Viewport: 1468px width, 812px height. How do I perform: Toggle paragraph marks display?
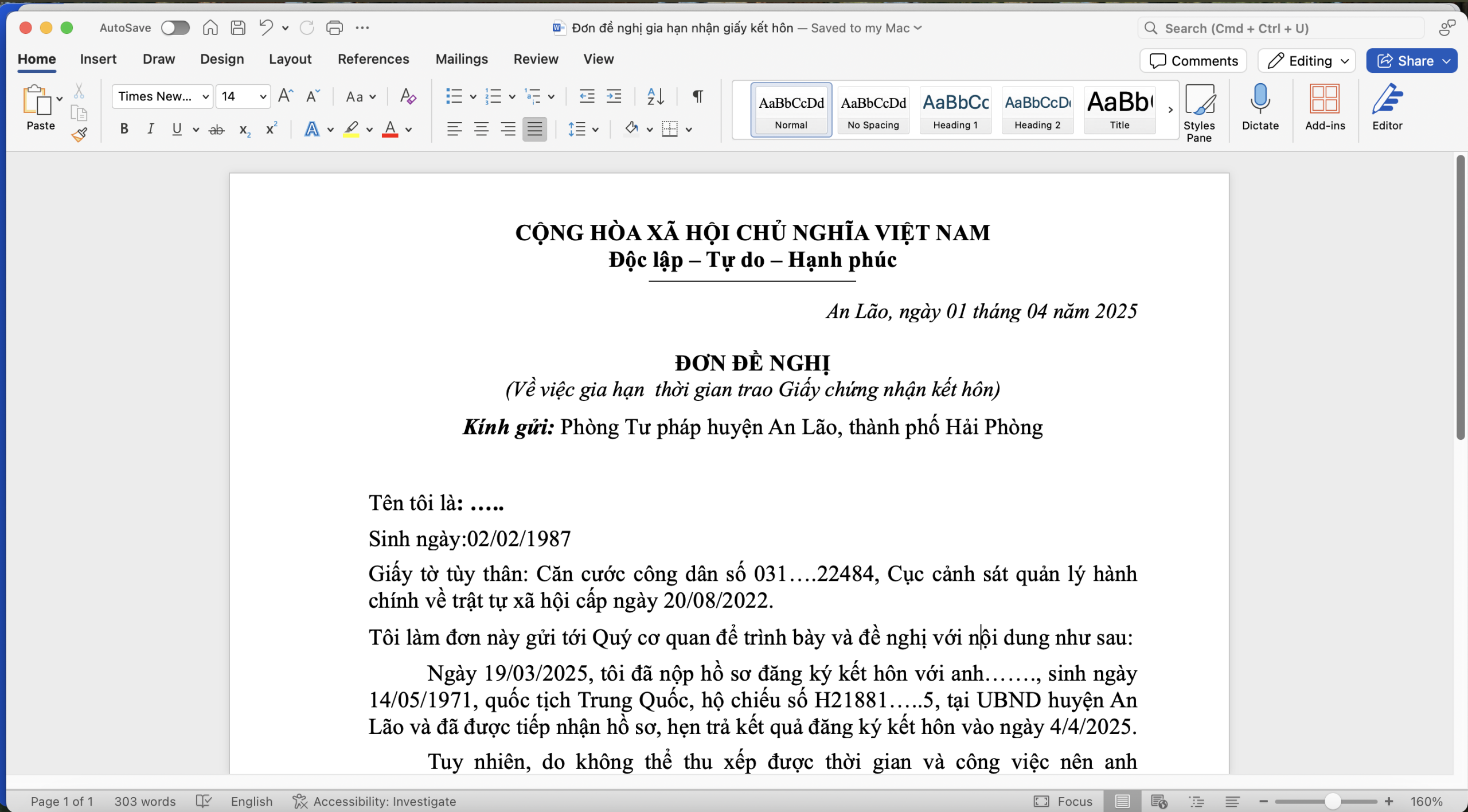(697, 96)
